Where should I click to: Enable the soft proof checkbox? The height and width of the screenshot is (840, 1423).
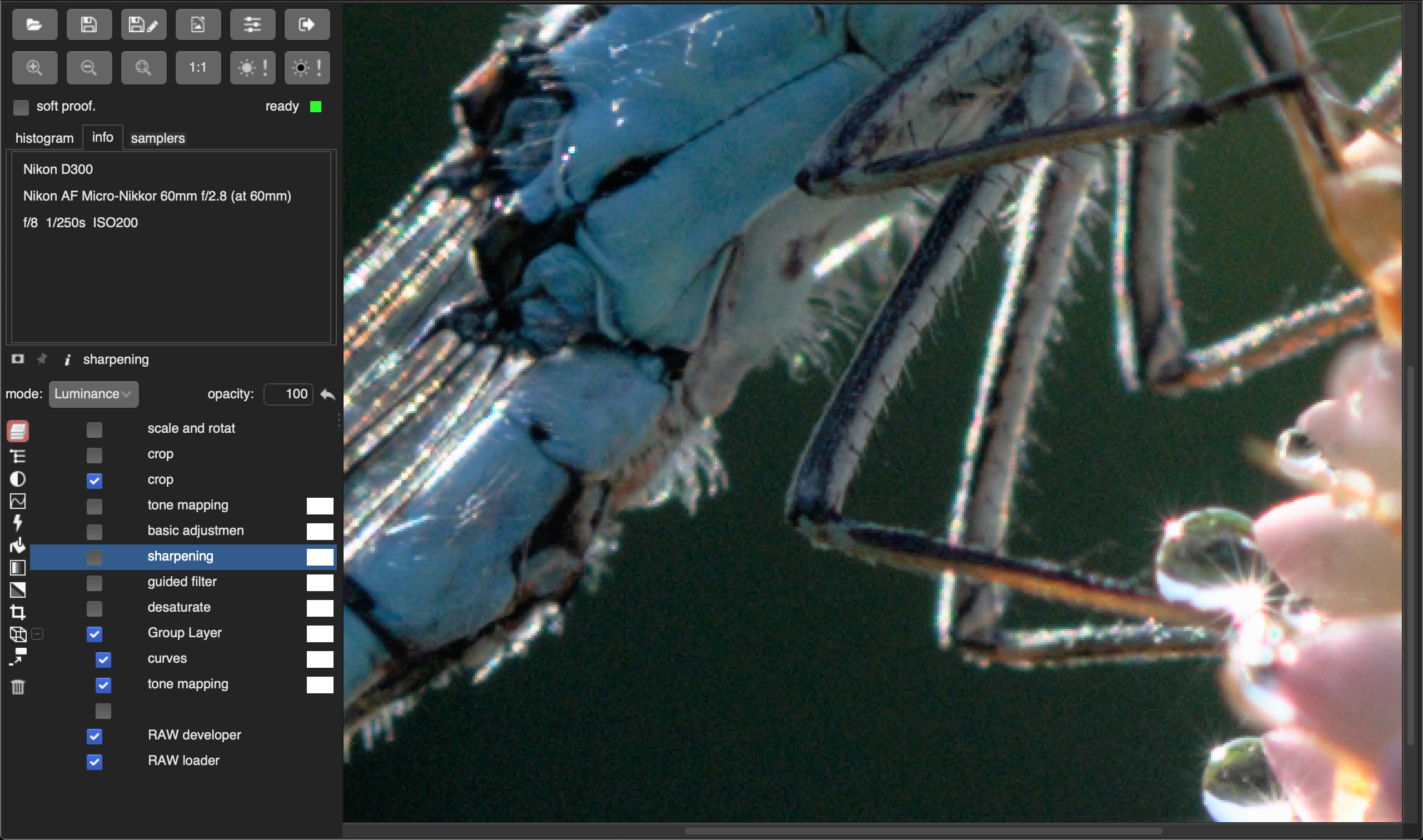21,107
